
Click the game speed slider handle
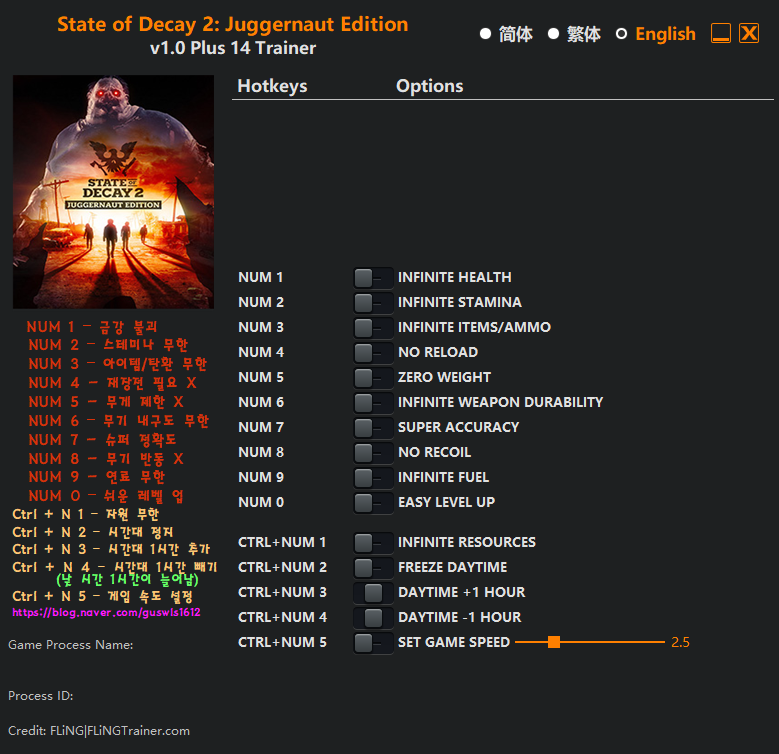(x=554, y=642)
